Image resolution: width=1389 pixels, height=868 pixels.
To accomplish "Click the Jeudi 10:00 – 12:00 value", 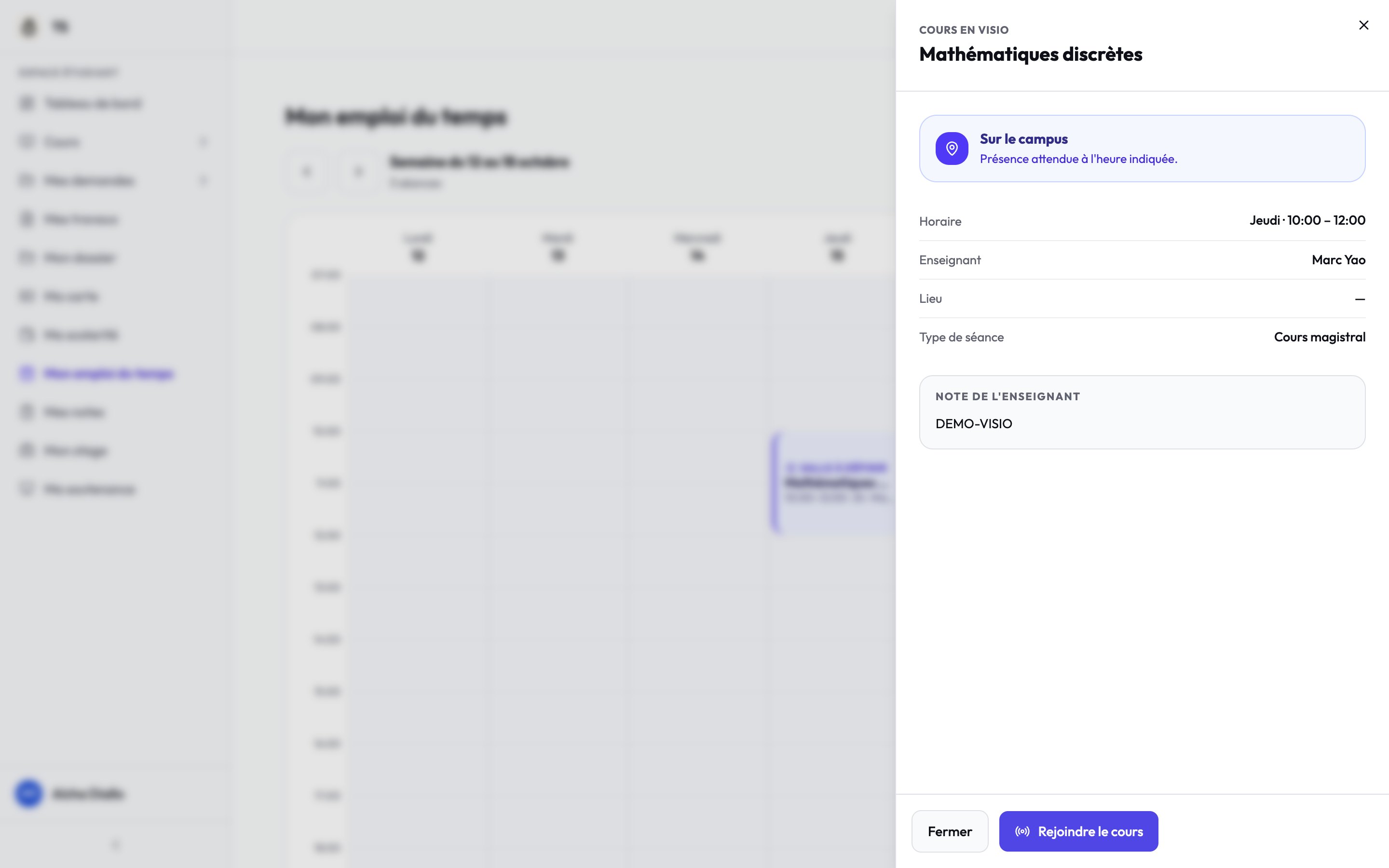I will pyautogui.click(x=1307, y=220).
